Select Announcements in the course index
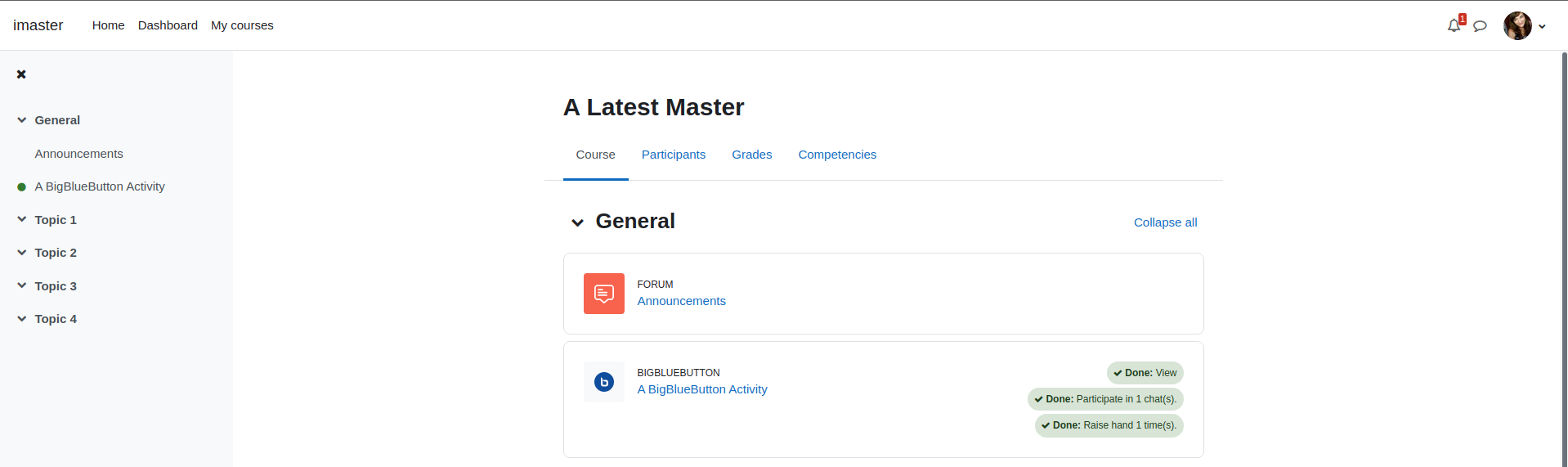The image size is (1568, 467). pos(79,154)
